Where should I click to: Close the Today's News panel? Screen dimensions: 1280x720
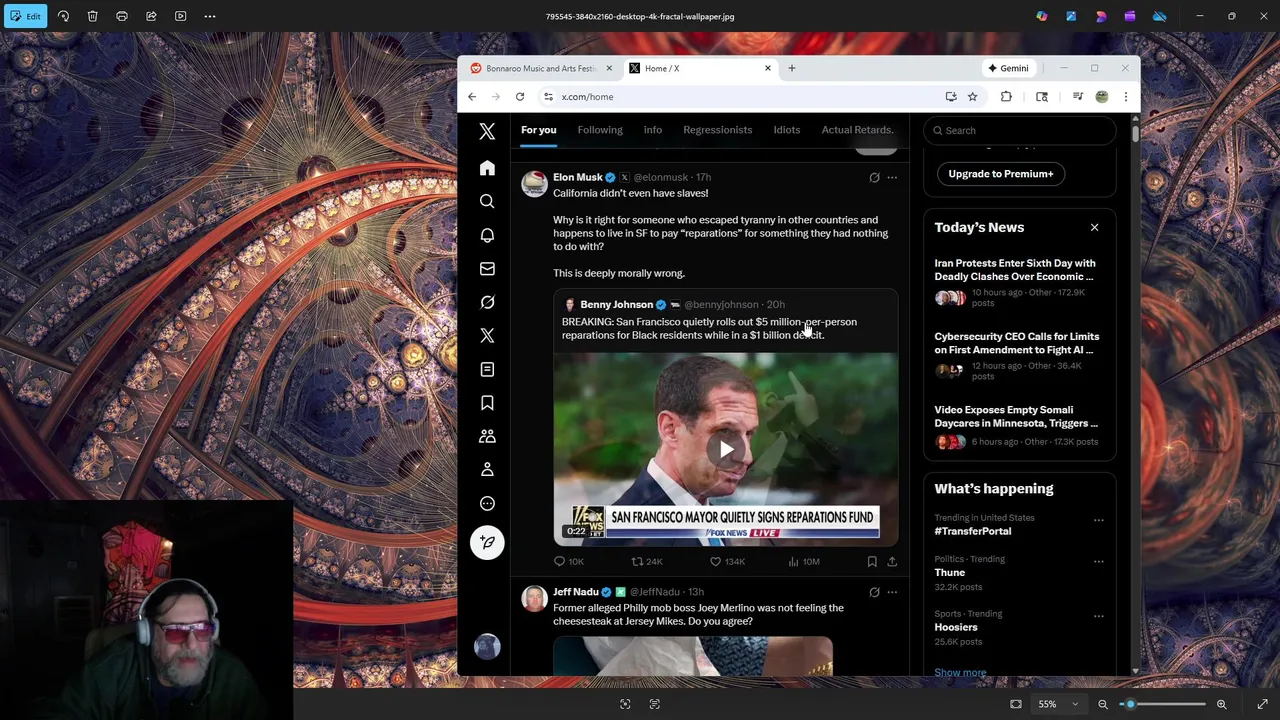(1094, 227)
